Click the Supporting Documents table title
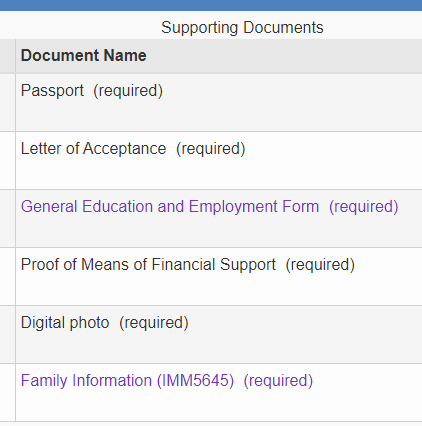Viewport: 422px width, 426px height. tap(242, 27)
